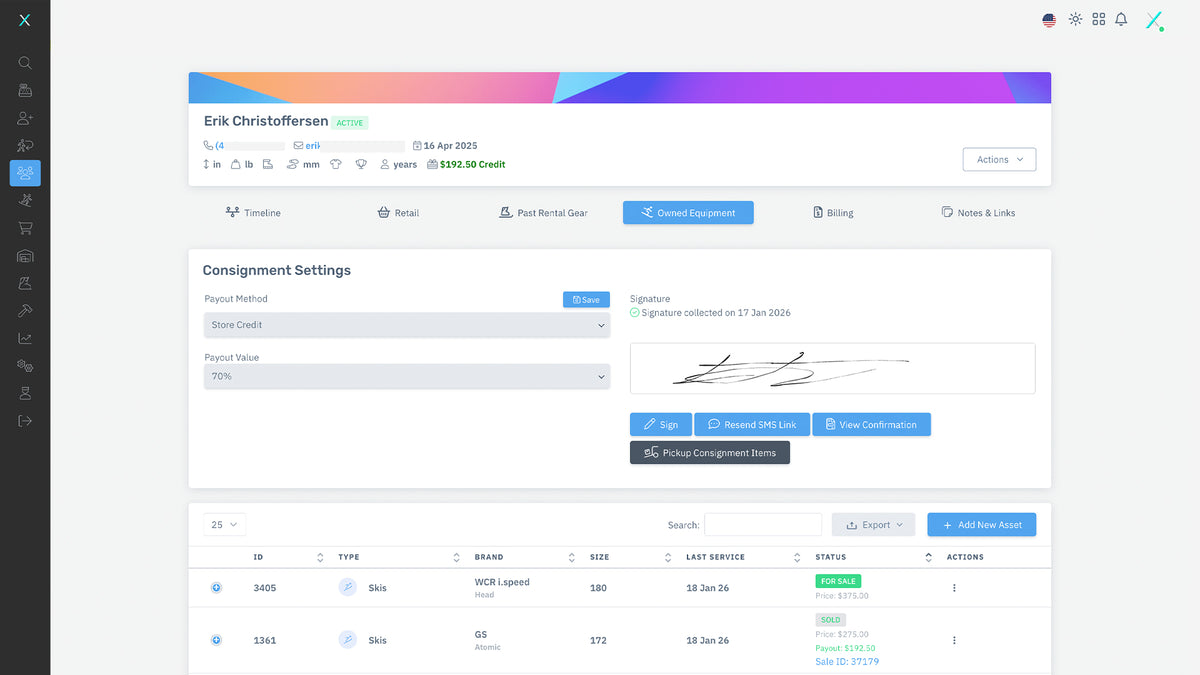Viewport: 1200px width, 675px height.
Task: Expand the Actions dropdown button
Action: (998, 160)
